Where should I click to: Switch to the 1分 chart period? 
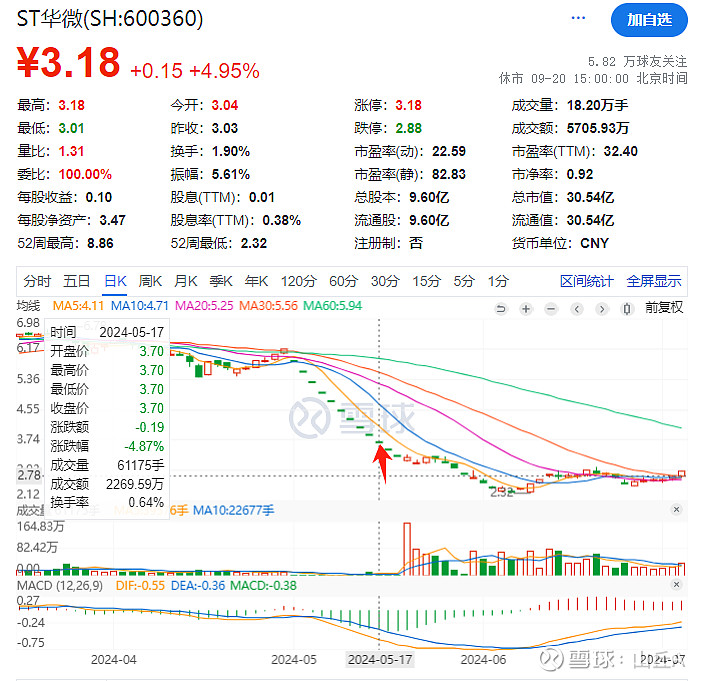pyautogui.click(x=499, y=281)
